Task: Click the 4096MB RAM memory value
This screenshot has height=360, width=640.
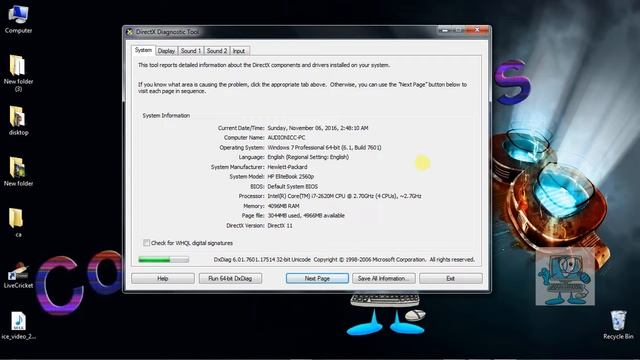Action: point(283,206)
